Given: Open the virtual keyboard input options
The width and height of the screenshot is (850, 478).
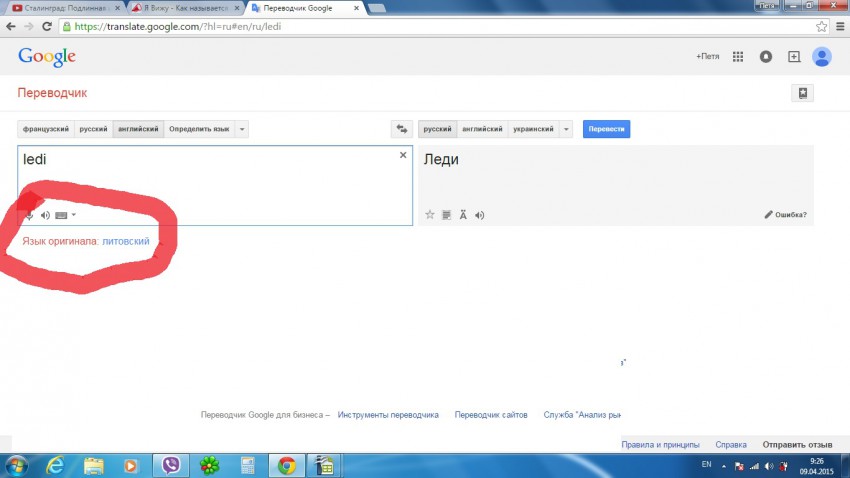Looking at the screenshot, I should click(65, 215).
